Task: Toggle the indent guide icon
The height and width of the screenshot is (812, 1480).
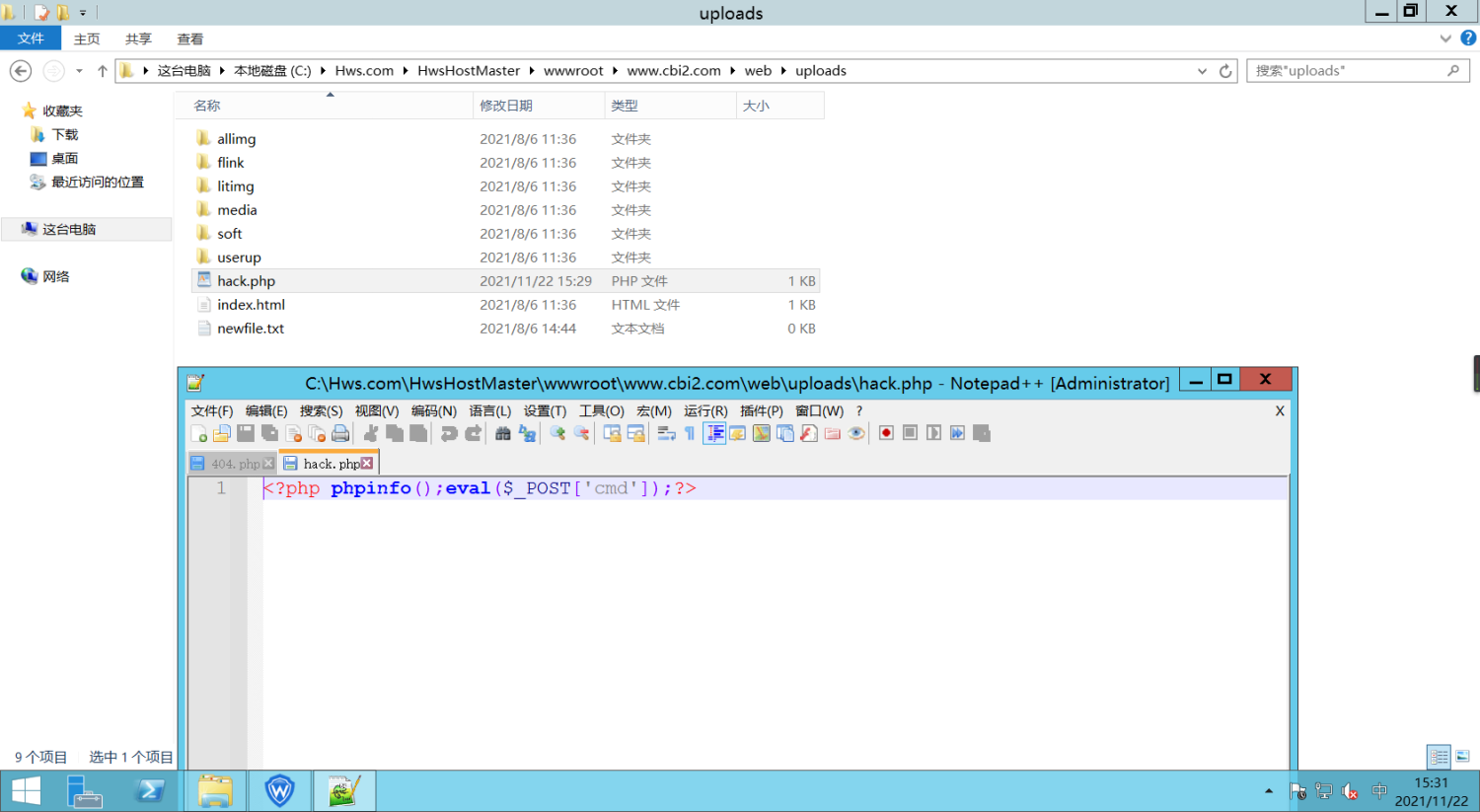Action: 714,433
